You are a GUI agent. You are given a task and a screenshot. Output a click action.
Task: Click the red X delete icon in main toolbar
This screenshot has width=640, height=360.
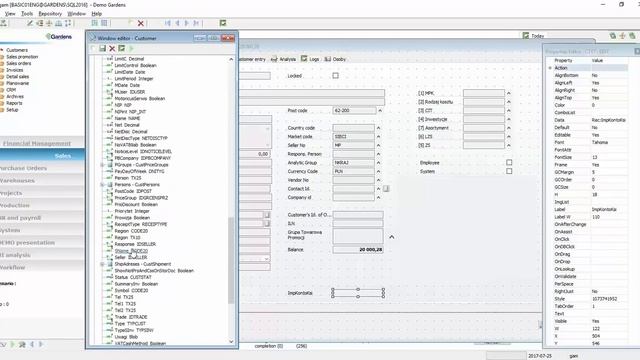click(x=141, y=24)
